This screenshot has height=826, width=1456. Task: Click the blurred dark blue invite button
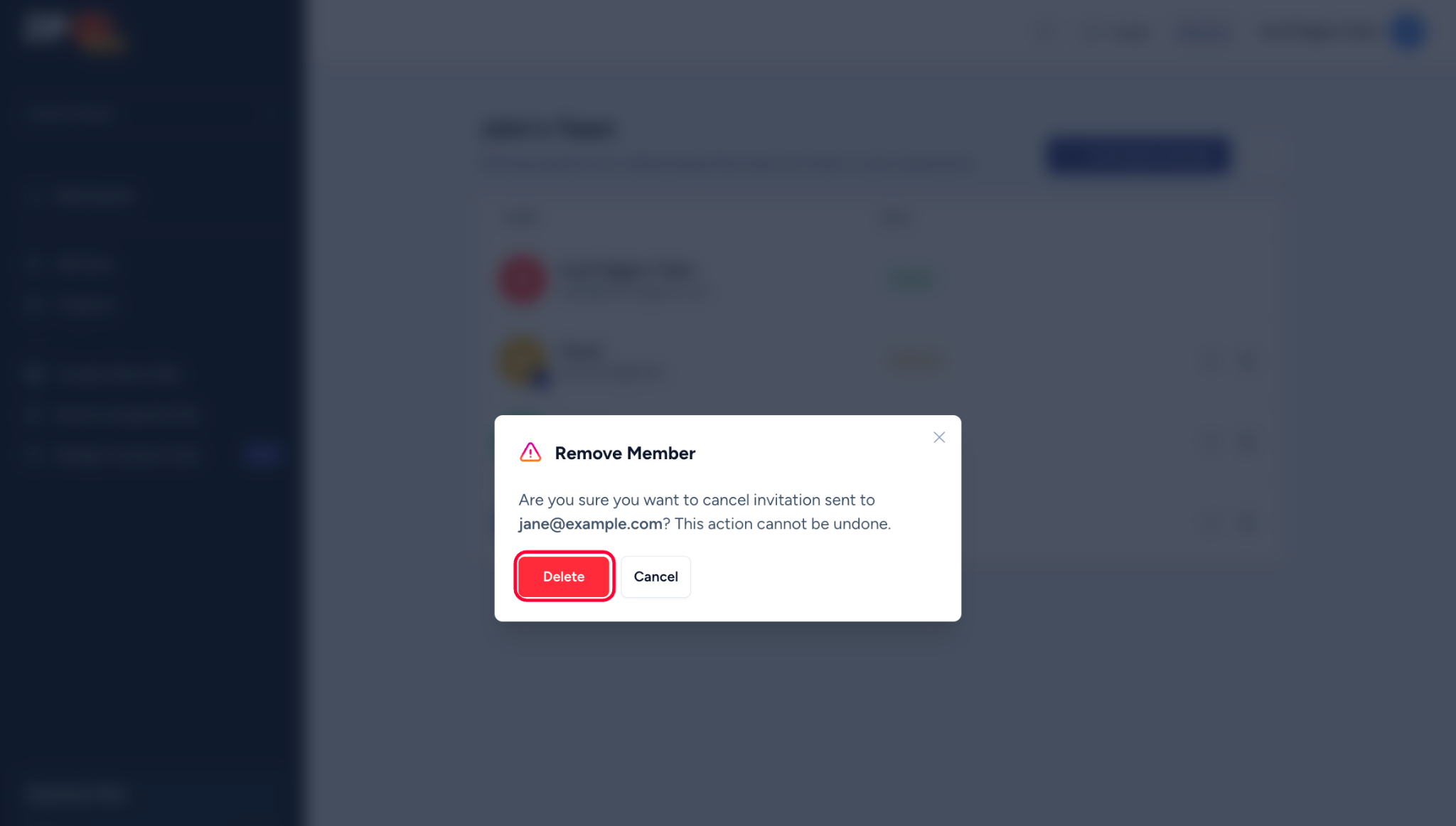pos(1138,154)
